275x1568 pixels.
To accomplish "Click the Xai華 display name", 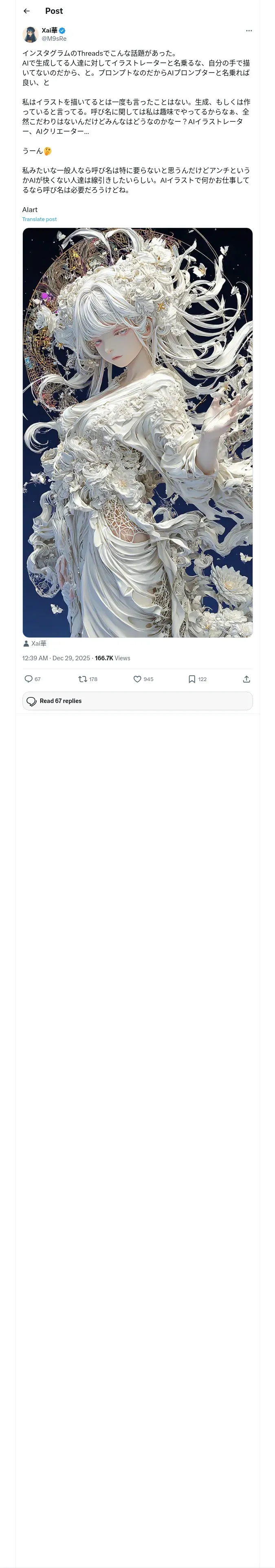I will pyautogui.click(x=49, y=31).
